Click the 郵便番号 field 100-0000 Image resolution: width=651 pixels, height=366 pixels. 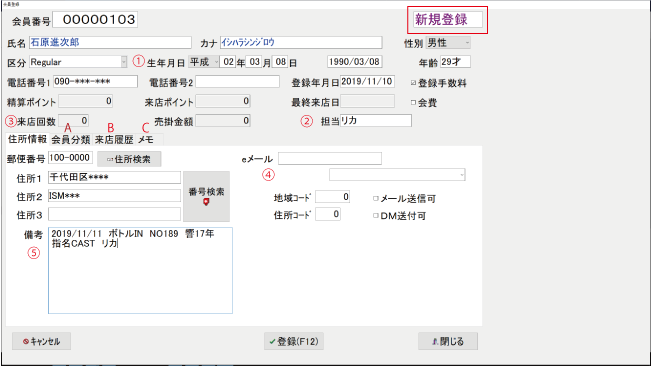pos(70,158)
